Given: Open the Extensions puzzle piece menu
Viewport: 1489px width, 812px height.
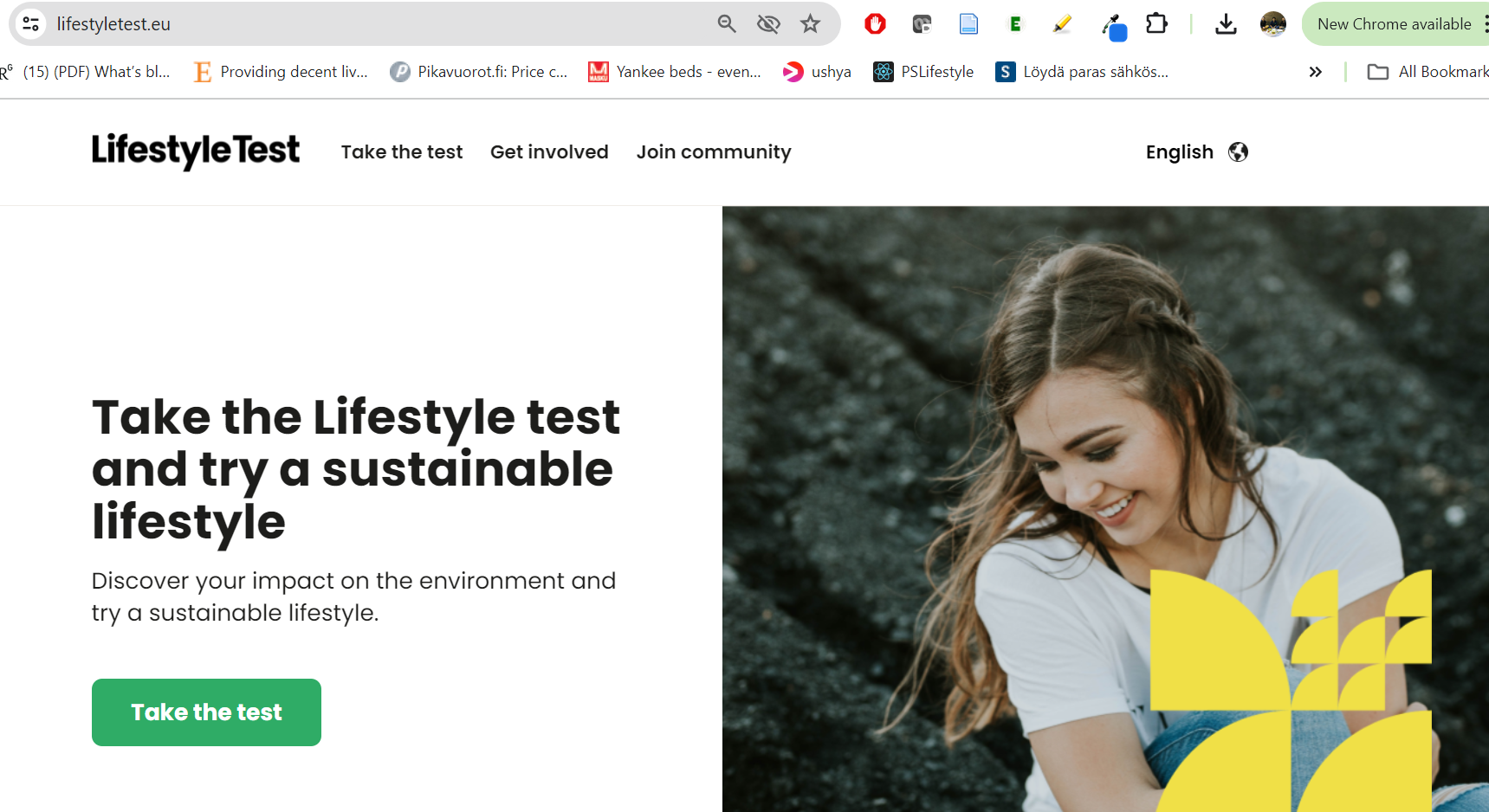Looking at the screenshot, I should coord(1156,24).
